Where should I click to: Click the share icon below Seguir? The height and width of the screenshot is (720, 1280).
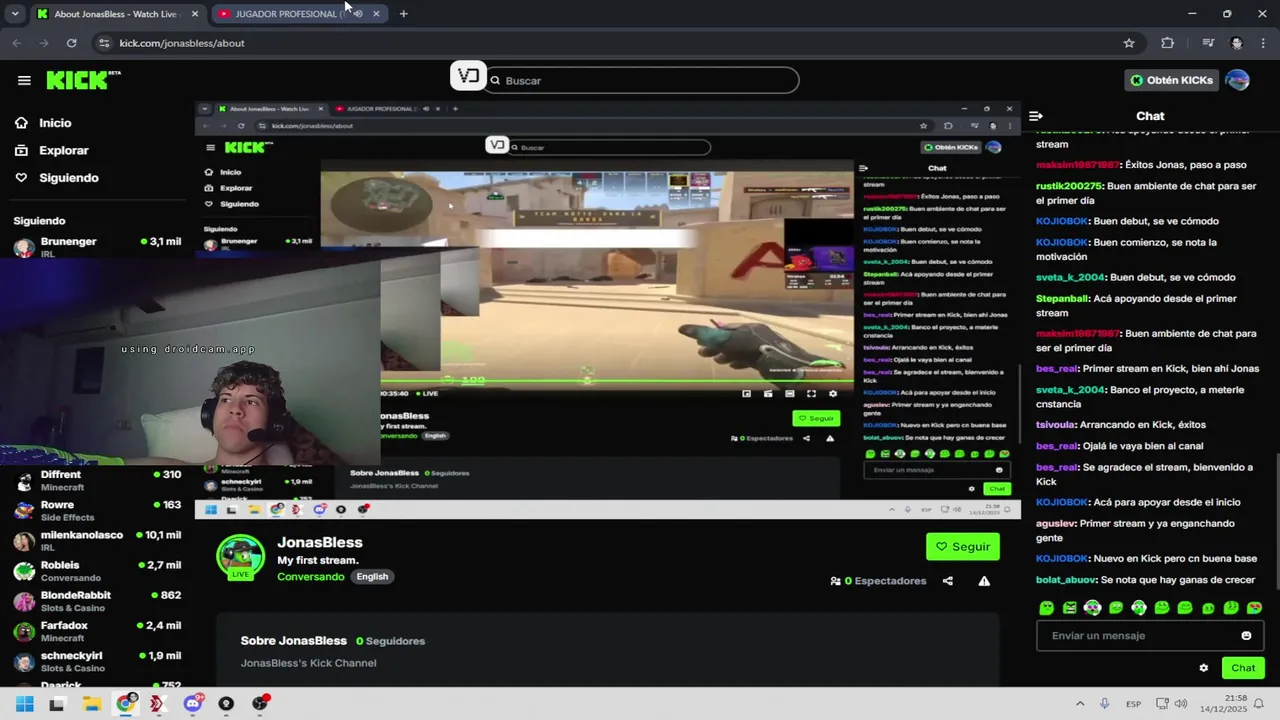tap(948, 581)
